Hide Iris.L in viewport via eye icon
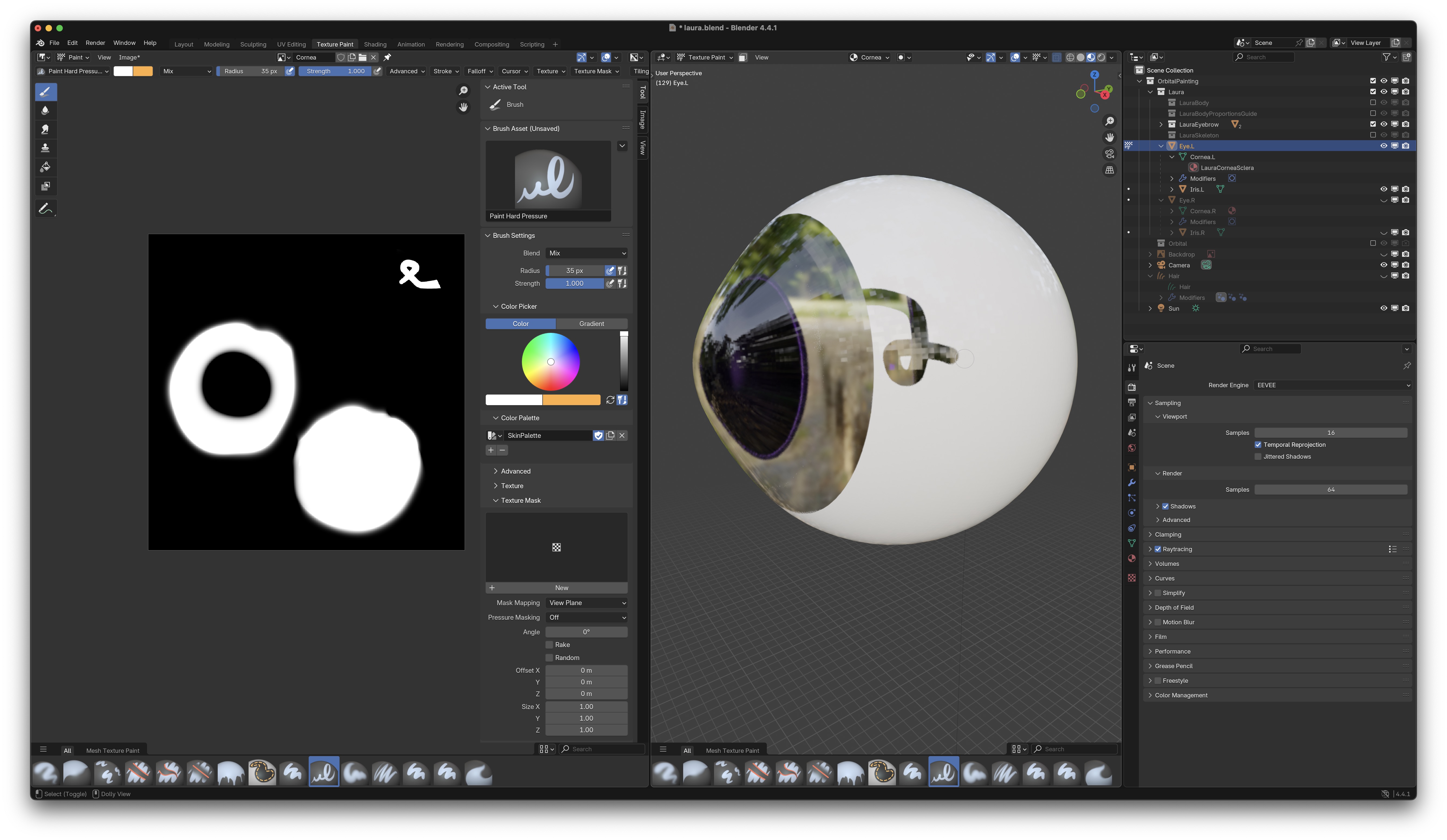The width and height of the screenshot is (1447, 840). tap(1383, 189)
